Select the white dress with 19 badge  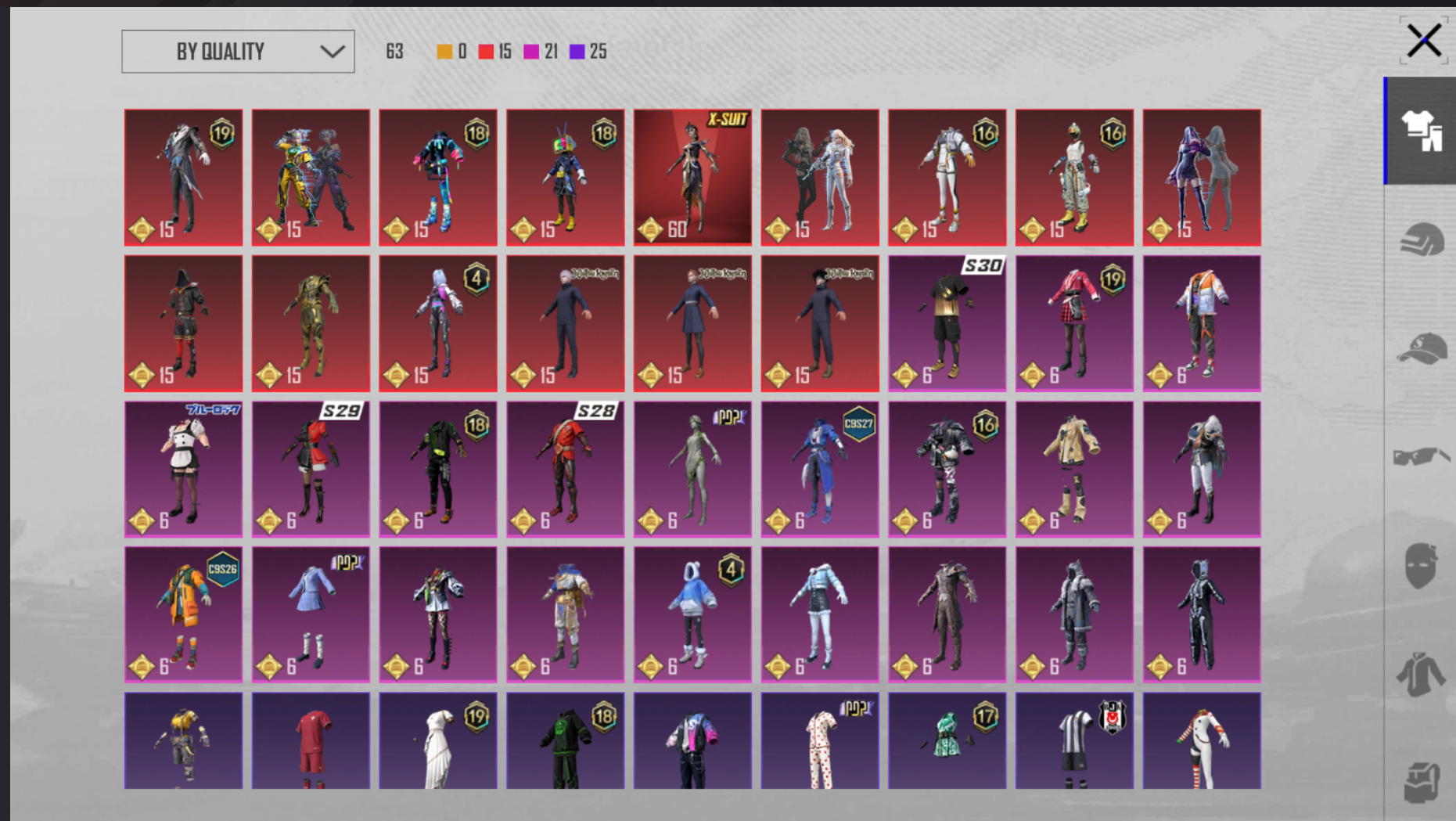[x=438, y=740]
